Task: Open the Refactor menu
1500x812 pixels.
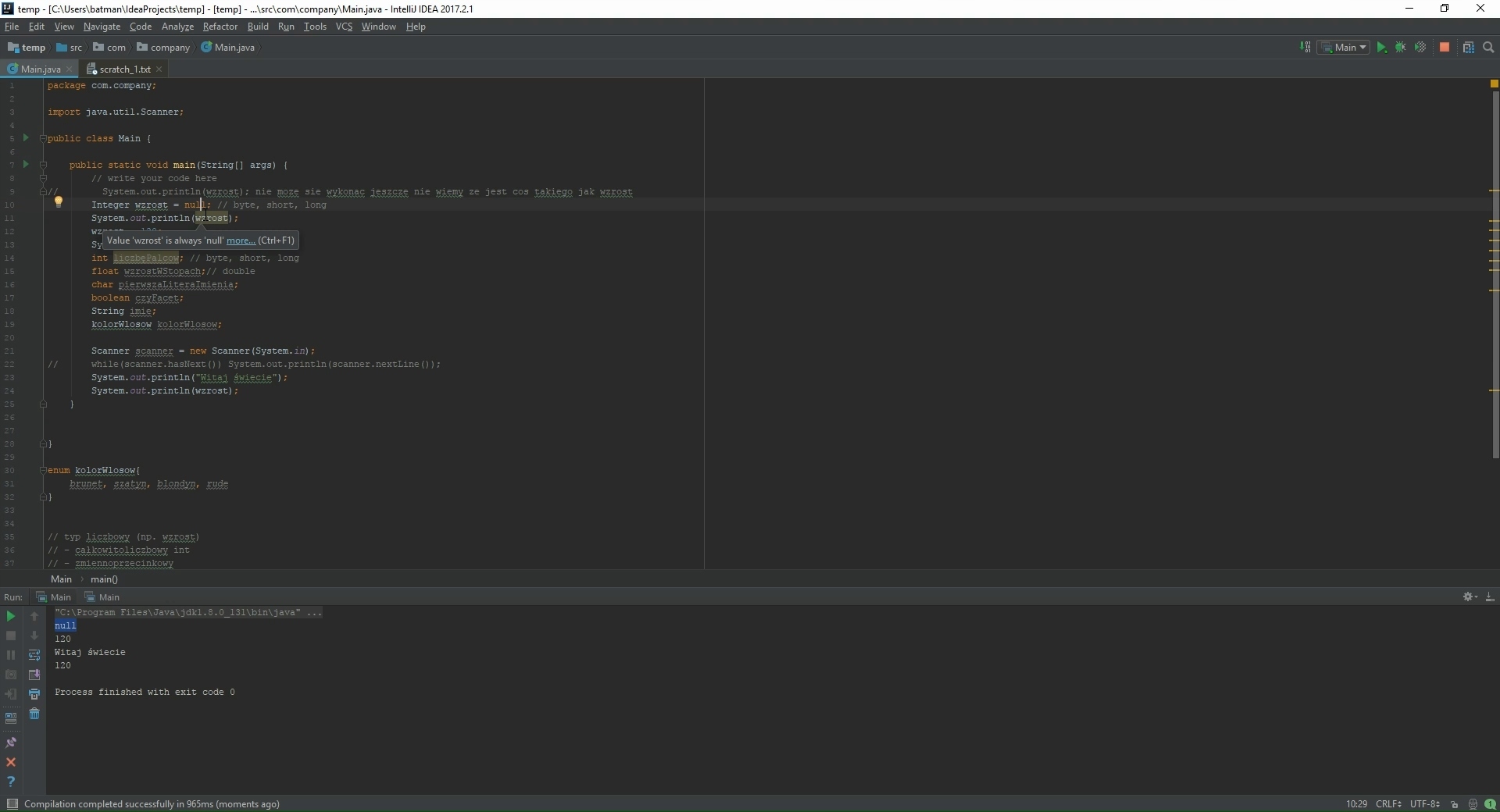Action: coord(220,27)
